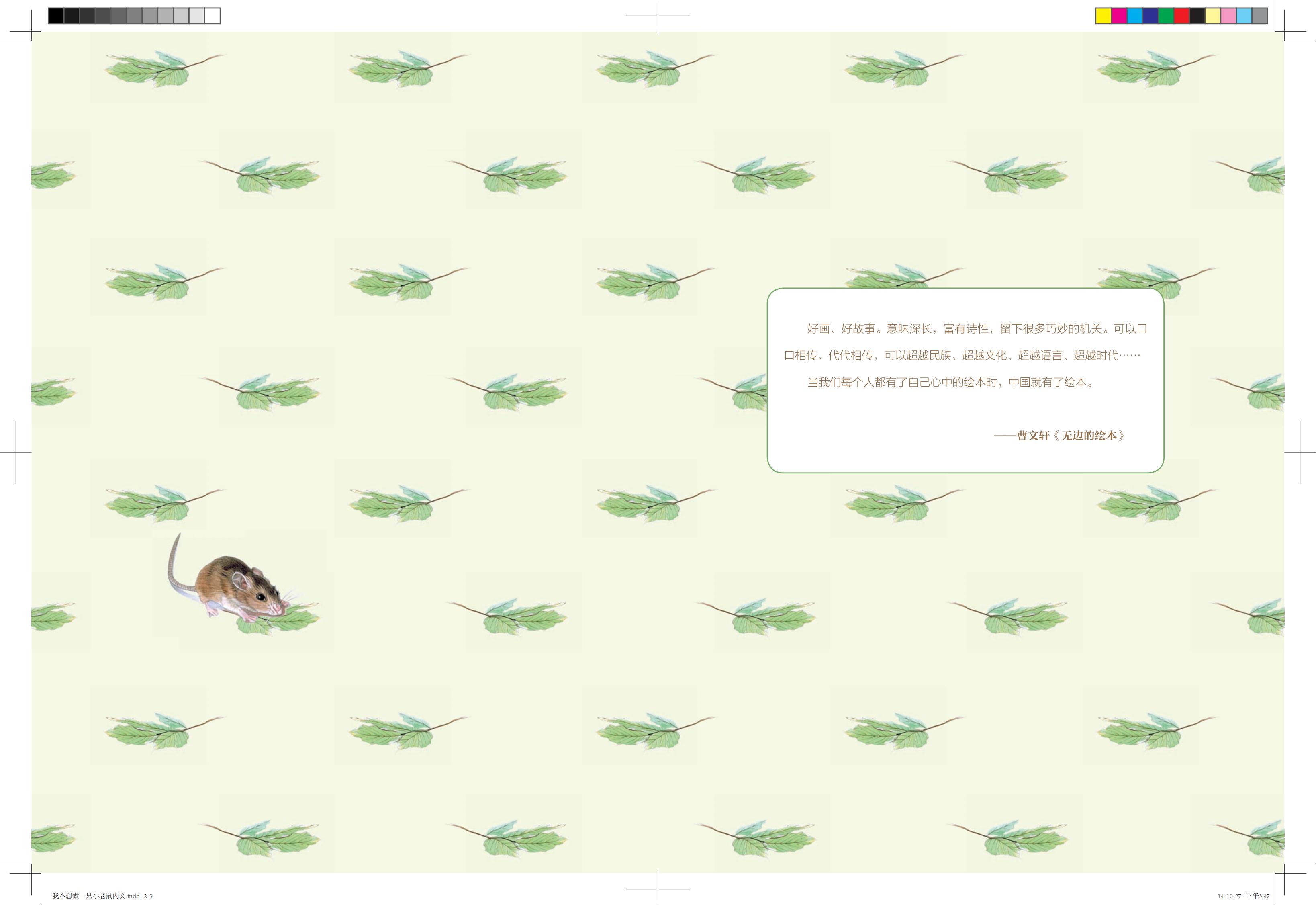Image resolution: width=1316 pixels, height=905 pixels.
Task: Click the left edge registration crosshair mark
Action: pyautogui.click(x=16, y=452)
